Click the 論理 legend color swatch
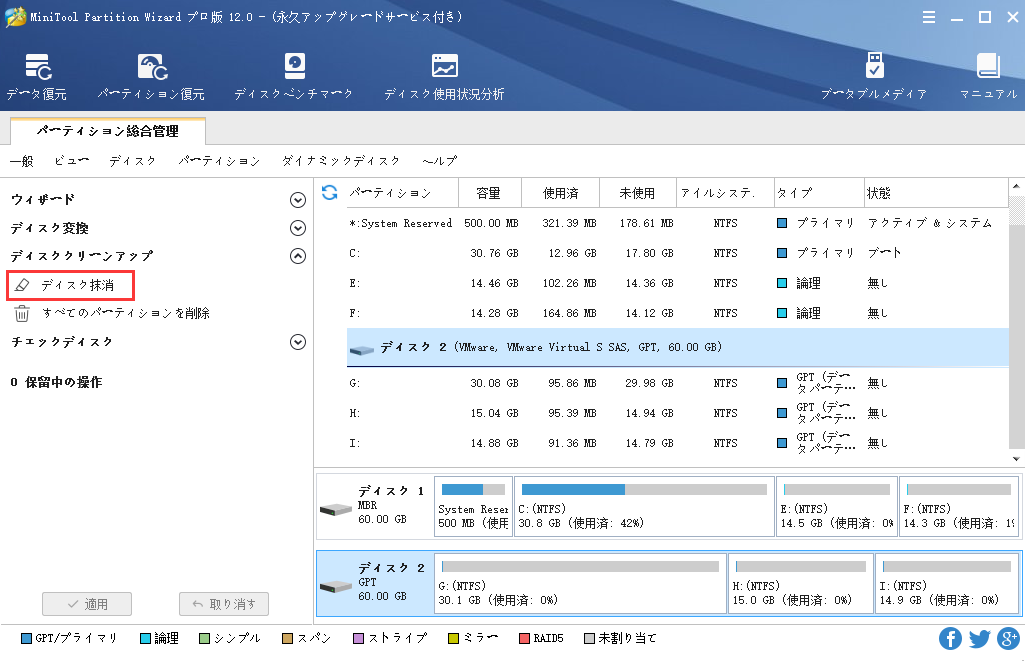Screen dimensions: 1025x661 pyautogui.click(x=146, y=639)
